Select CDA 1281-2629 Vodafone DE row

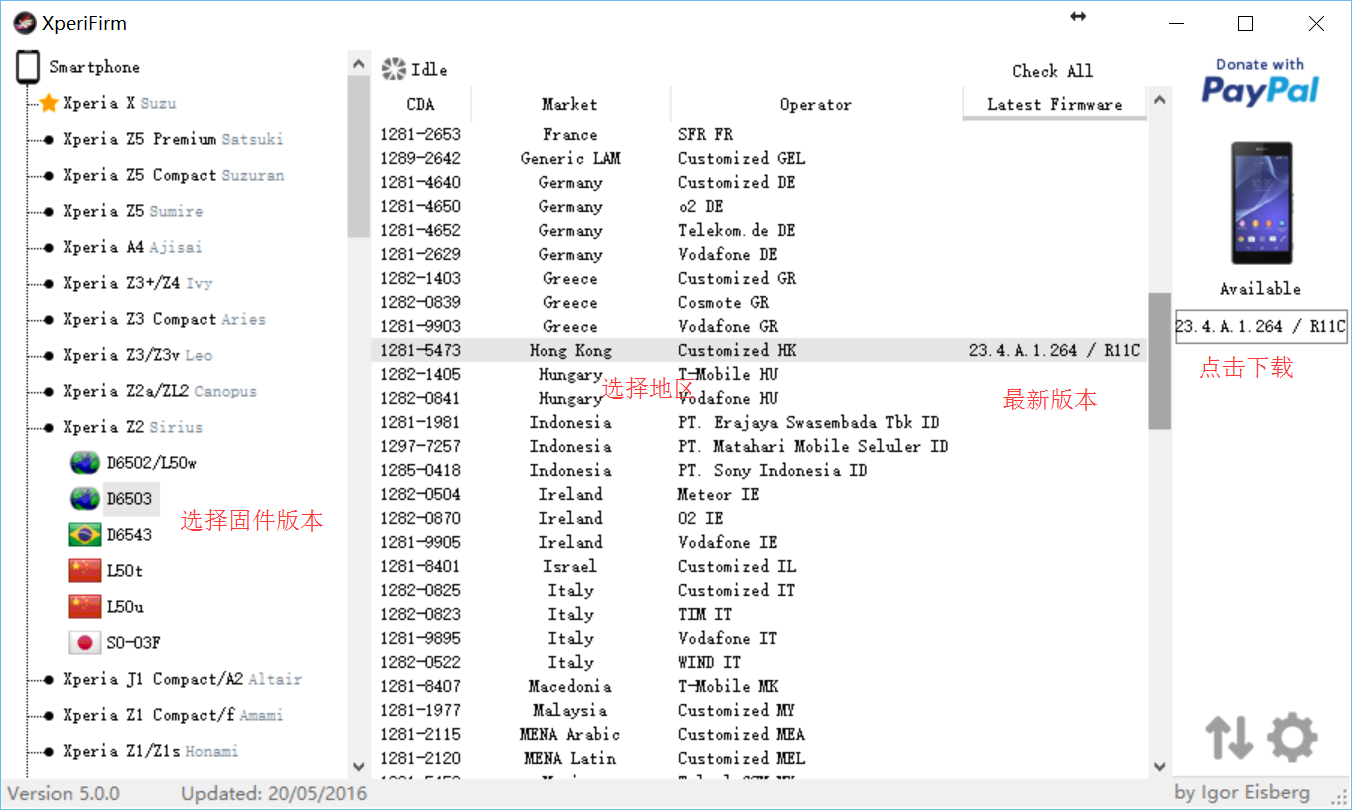click(x=759, y=254)
